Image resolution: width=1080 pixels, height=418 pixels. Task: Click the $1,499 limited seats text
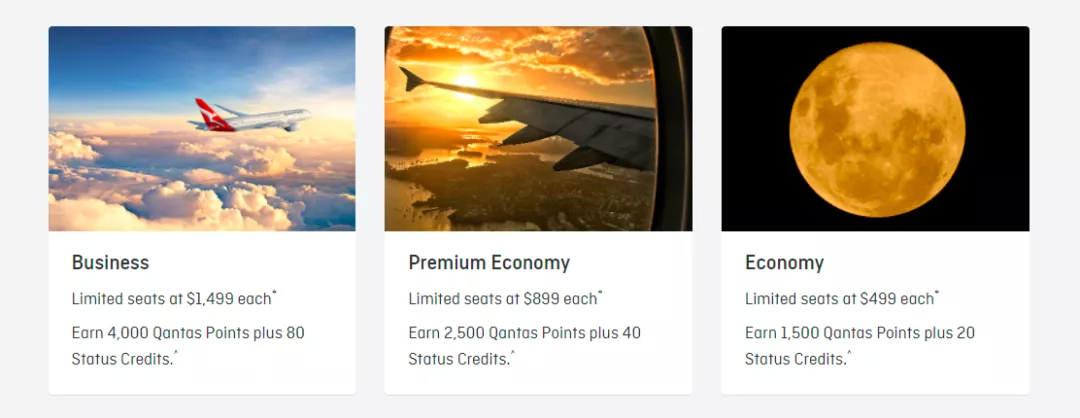172,299
